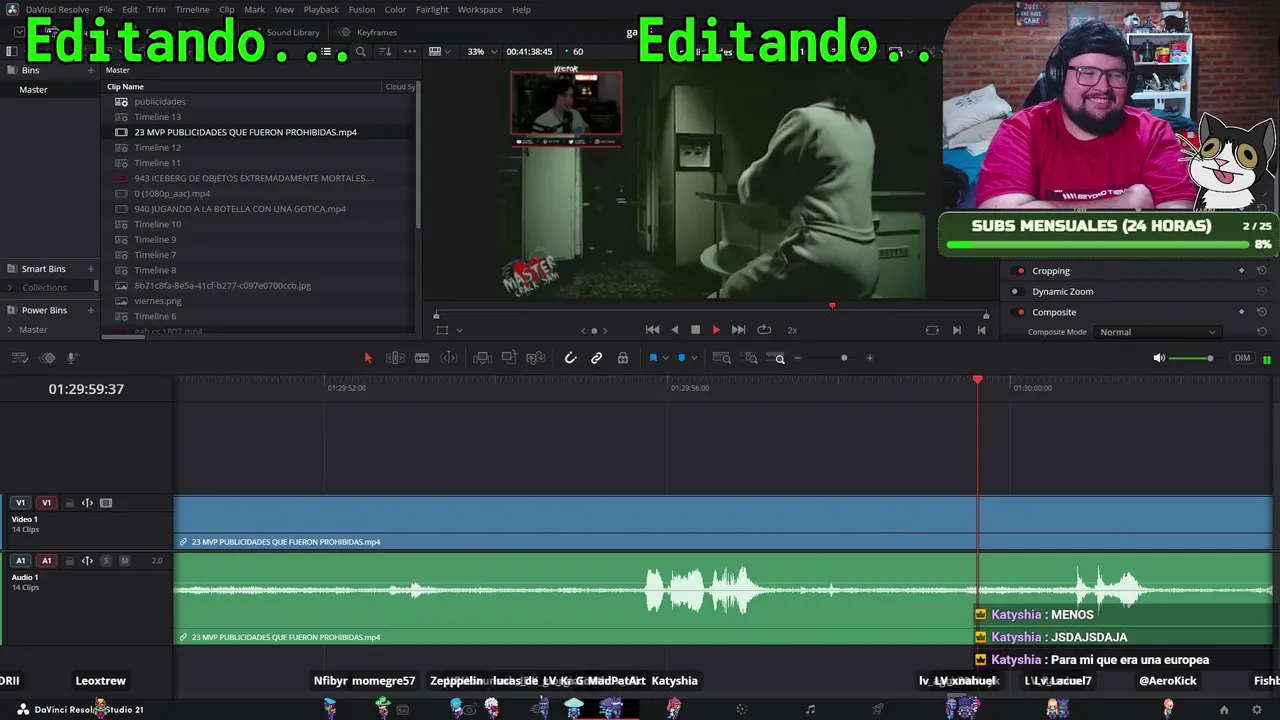
Task: Solo the Audio 1 track
Action: (106, 561)
